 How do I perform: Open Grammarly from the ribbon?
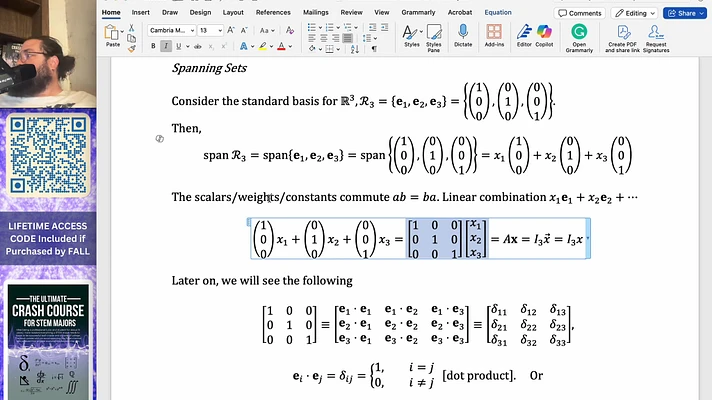579,38
